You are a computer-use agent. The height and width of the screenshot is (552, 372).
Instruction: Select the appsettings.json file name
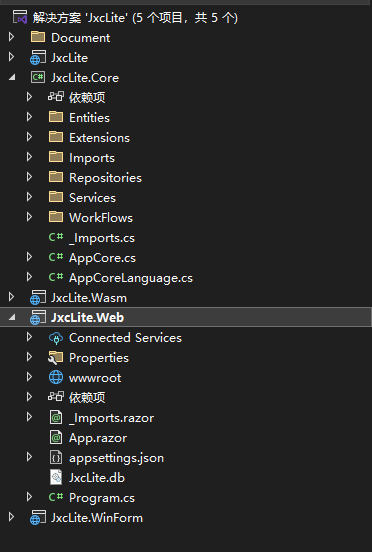tap(116, 458)
